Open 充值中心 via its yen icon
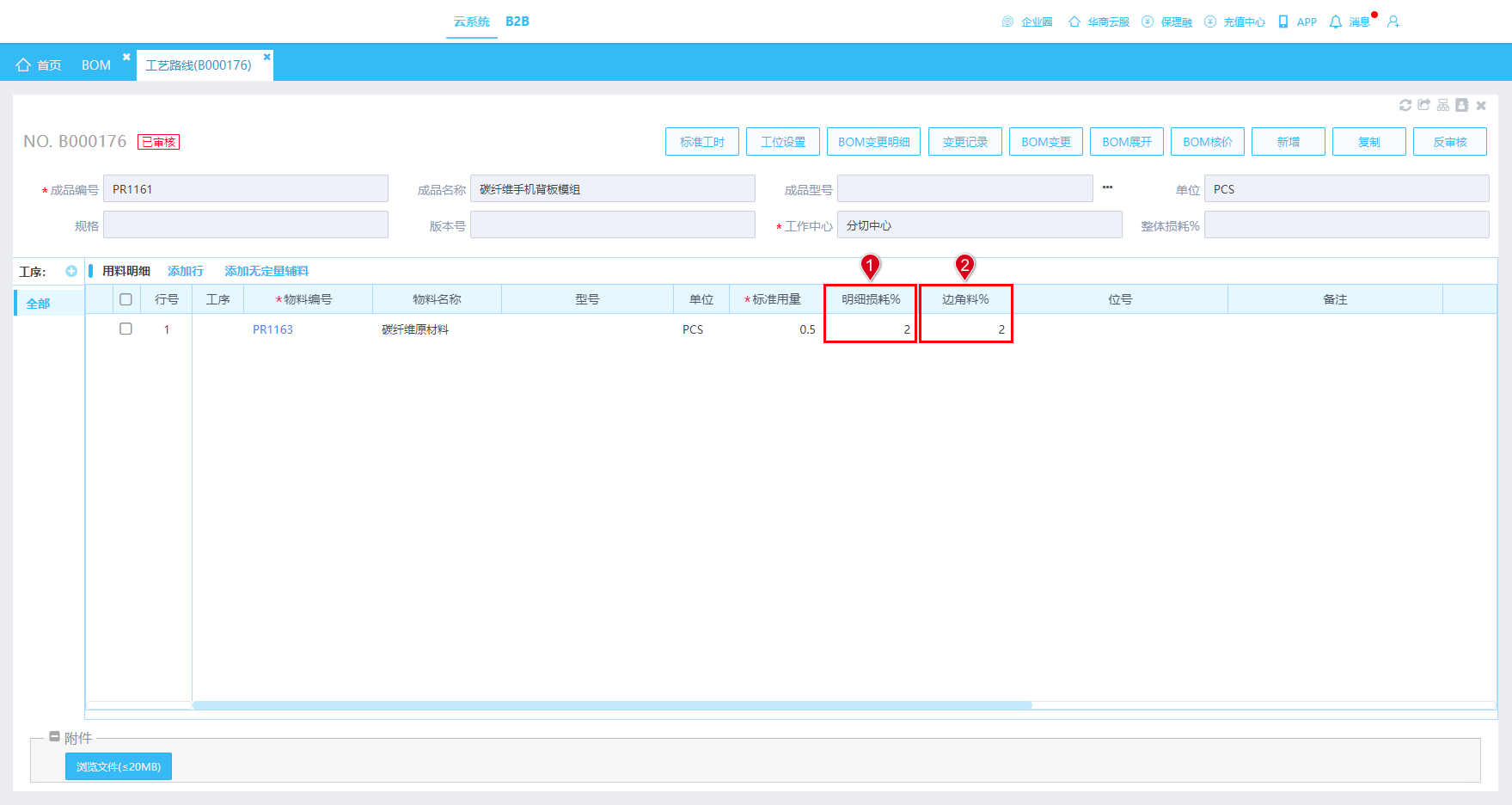The width and height of the screenshot is (1512, 805). click(x=1210, y=22)
